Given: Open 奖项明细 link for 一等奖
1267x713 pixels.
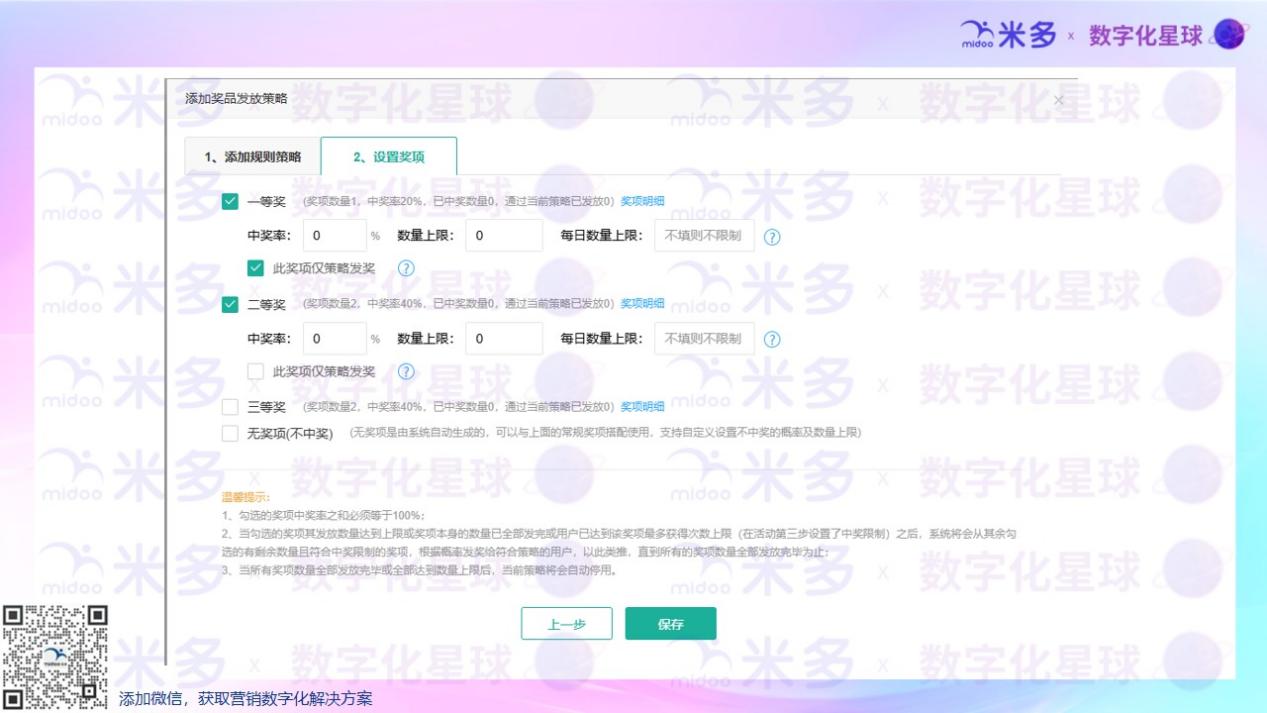Looking at the screenshot, I should (x=642, y=201).
